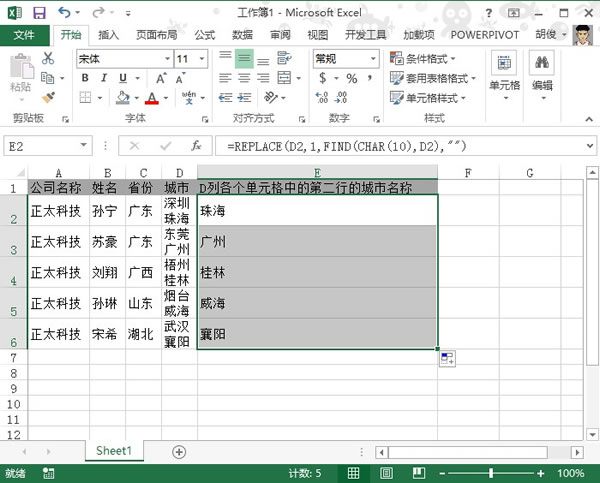
Task: Align text left
Action: click(x=225, y=78)
